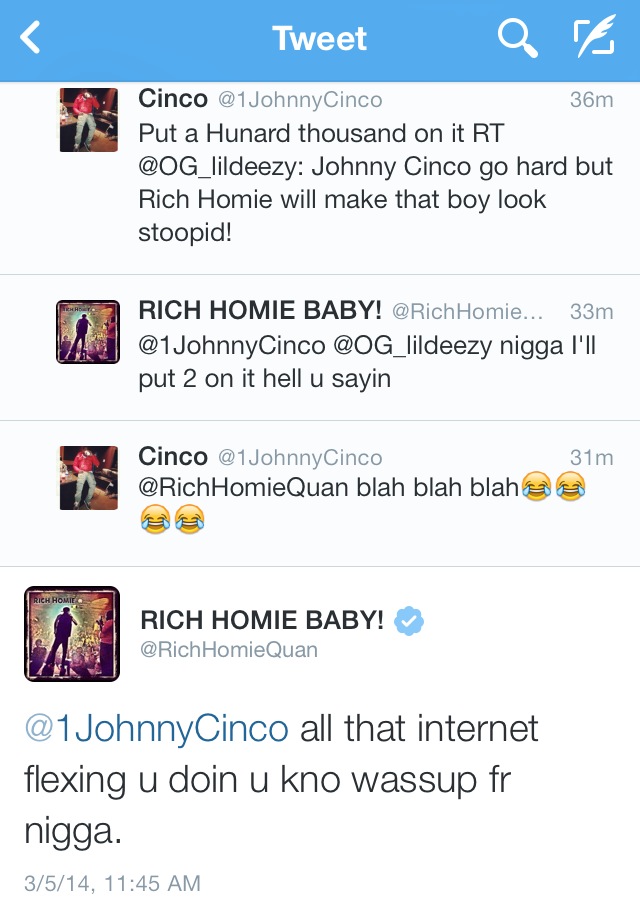
Task: Open the @RichHomieQuan handle under main tweet
Action: (229, 650)
